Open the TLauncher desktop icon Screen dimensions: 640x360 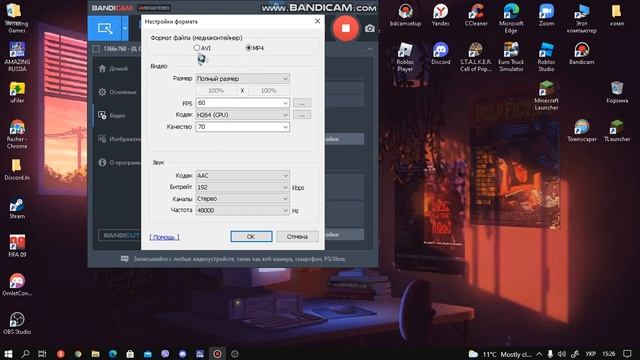point(617,131)
